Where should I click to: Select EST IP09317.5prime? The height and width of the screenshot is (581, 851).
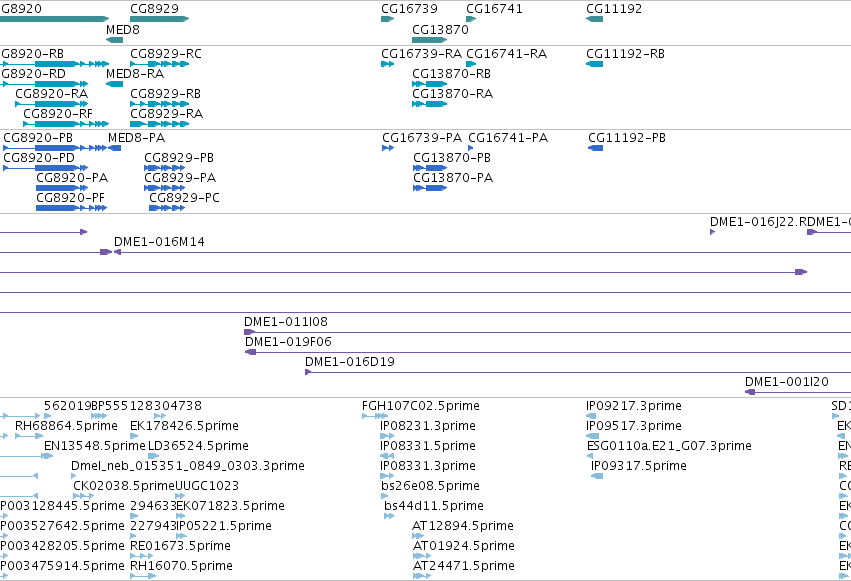coord(639,466)
